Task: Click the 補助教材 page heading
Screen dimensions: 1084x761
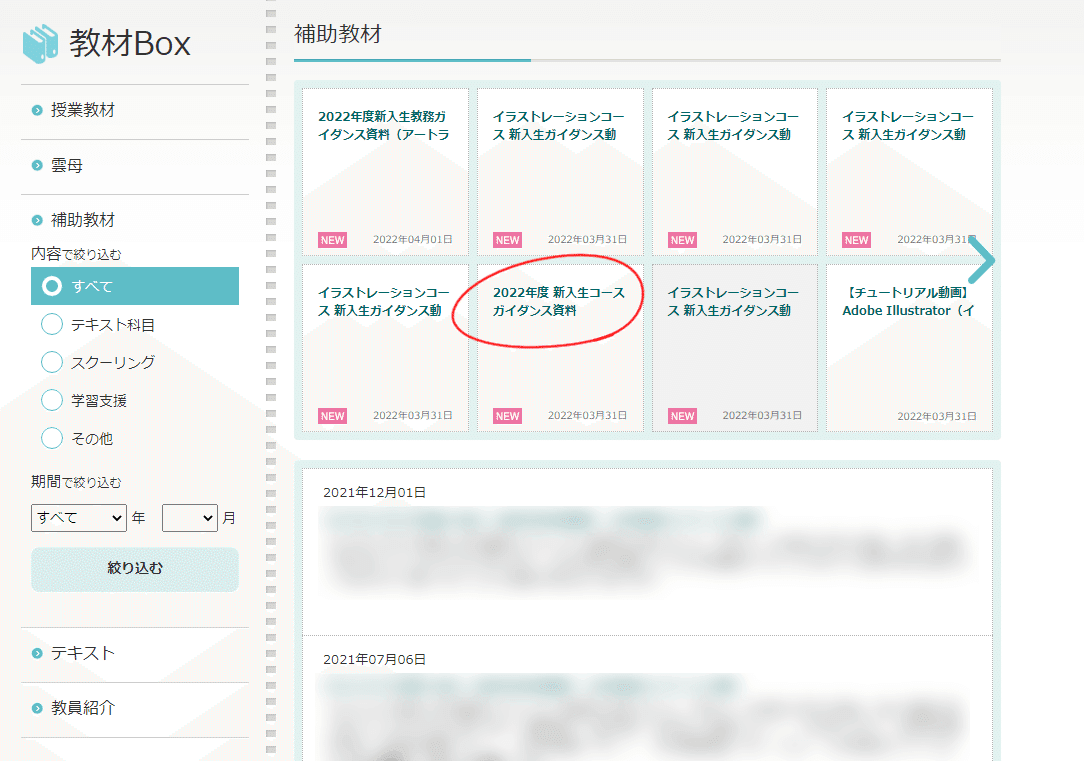Action: [x=338, y=34]
